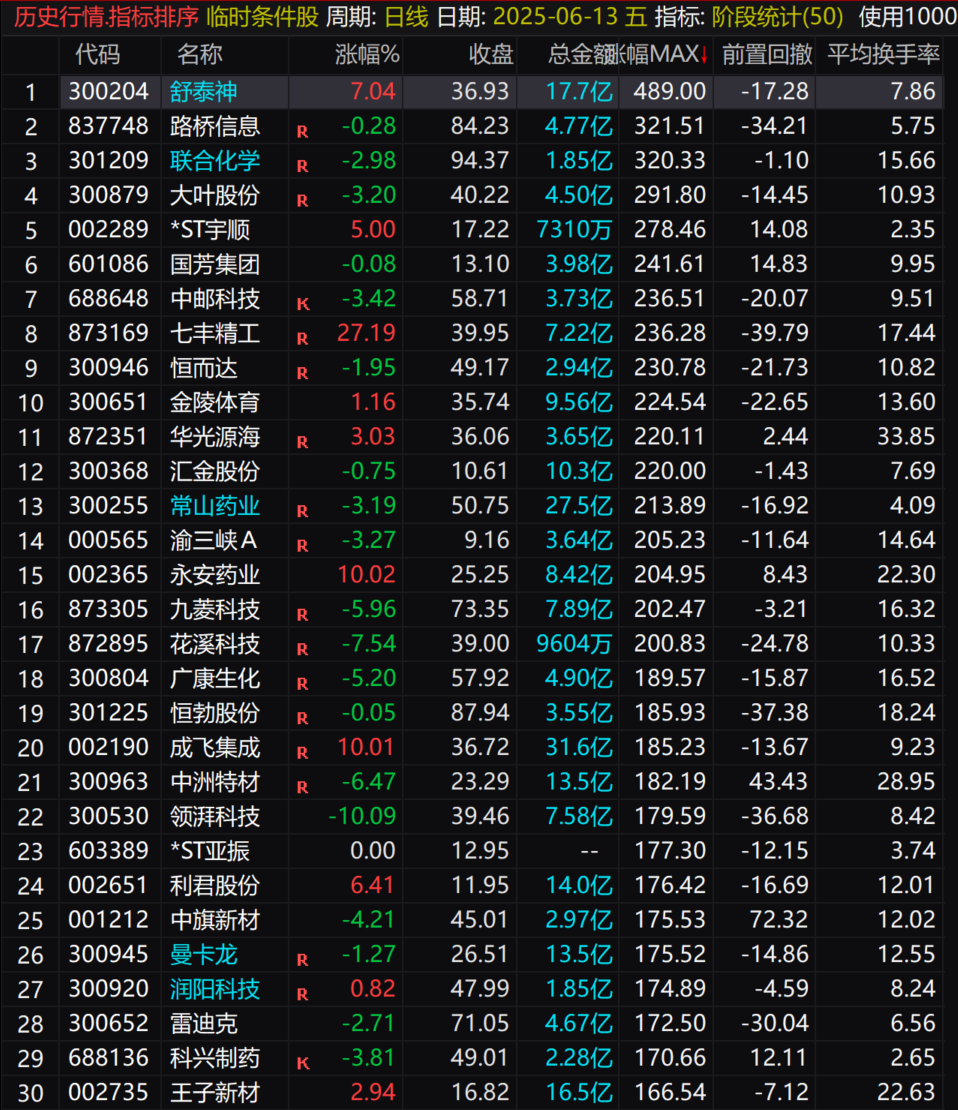The height and width of the screenshot is (1110, 958).
Task: Select the 联合化学 stock name
Action: coord(215,161)
